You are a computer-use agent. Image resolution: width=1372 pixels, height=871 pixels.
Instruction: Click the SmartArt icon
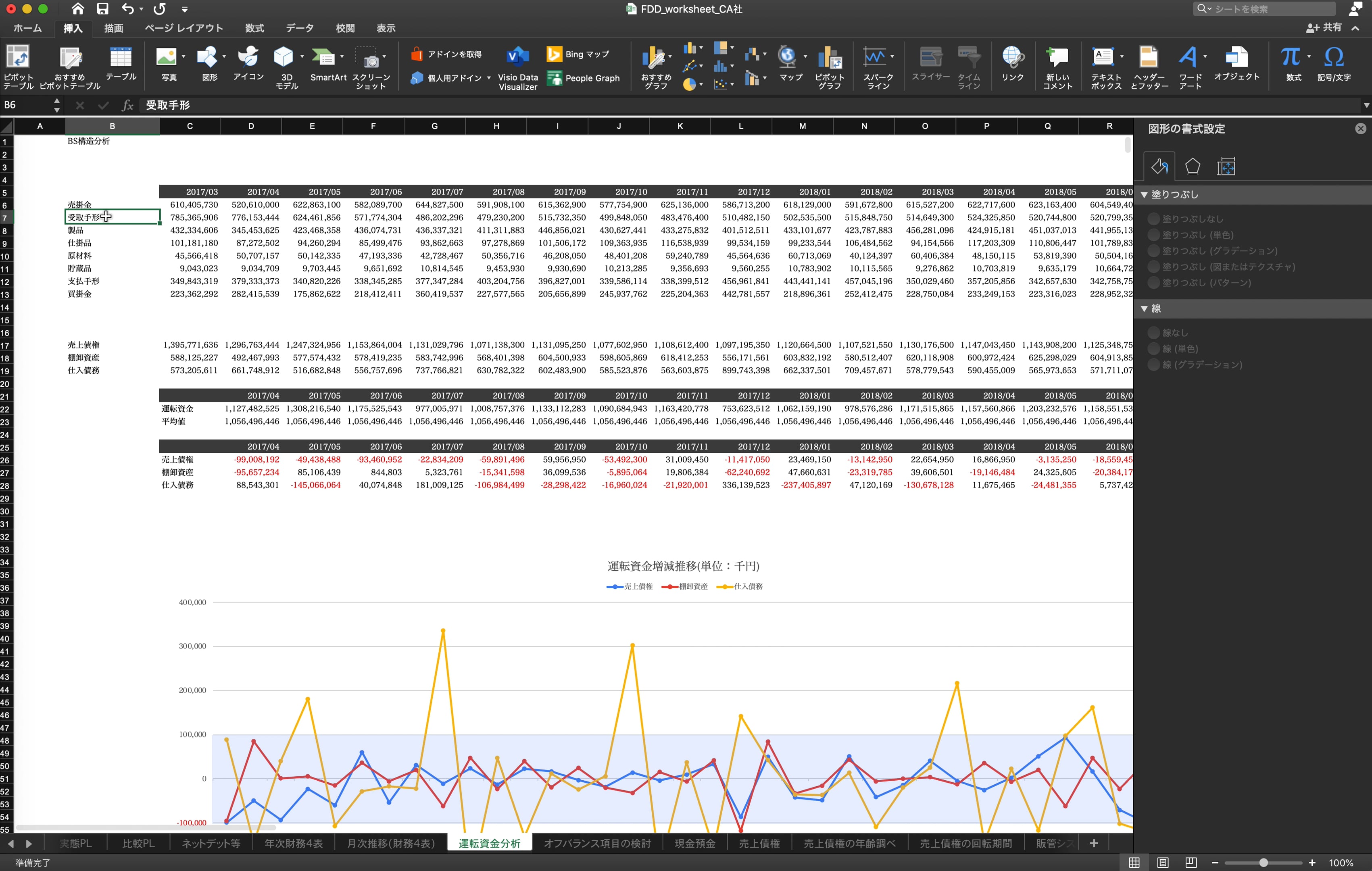(x=323, y=57)
